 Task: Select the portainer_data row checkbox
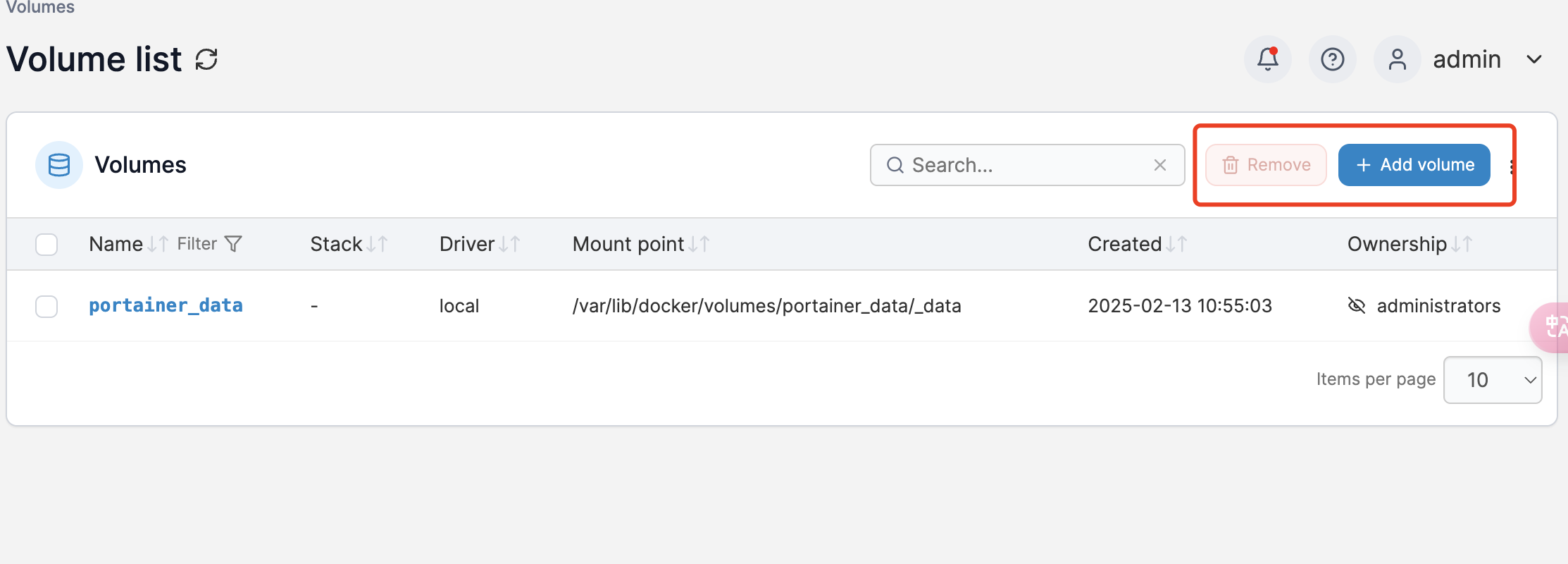pos(46,307)
